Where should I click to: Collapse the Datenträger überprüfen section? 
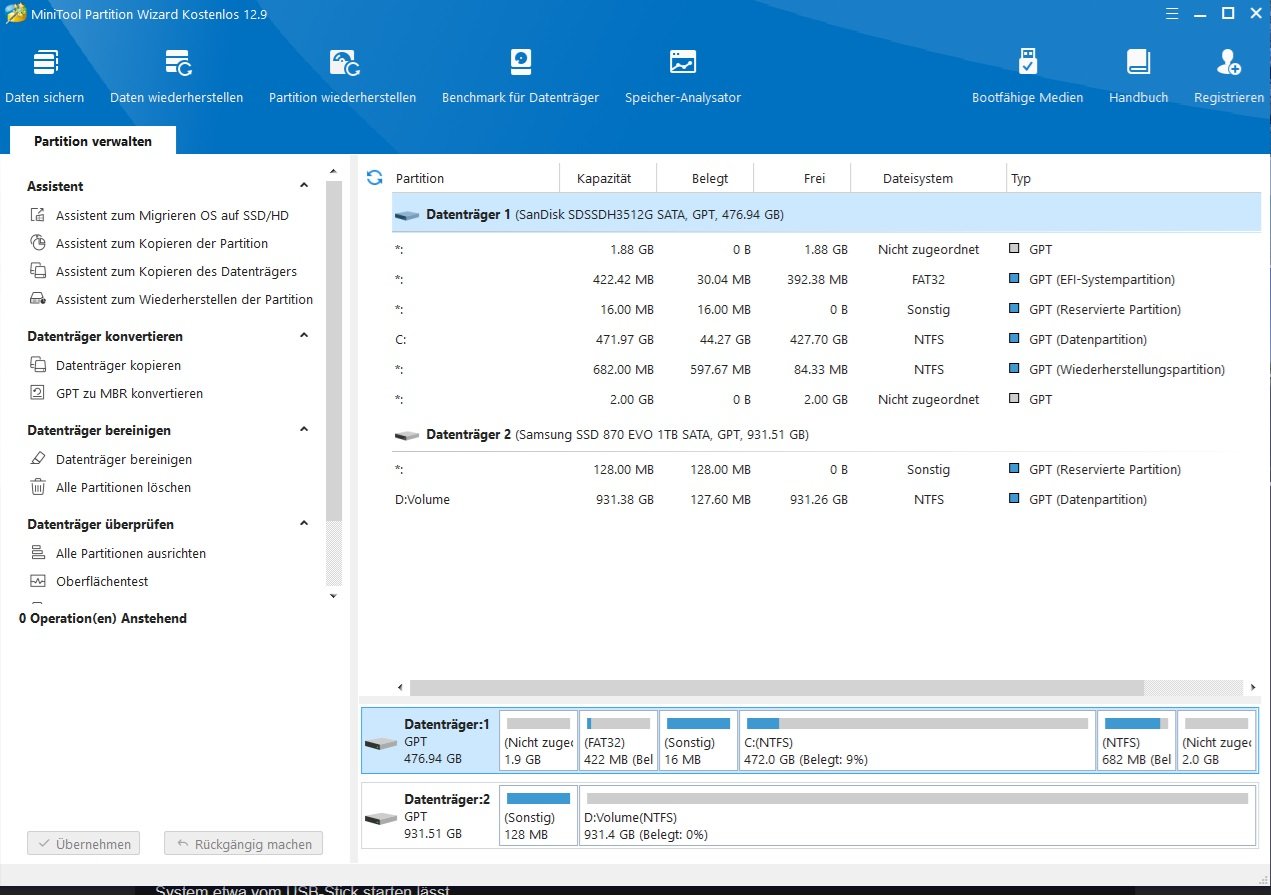pos(304,524)
